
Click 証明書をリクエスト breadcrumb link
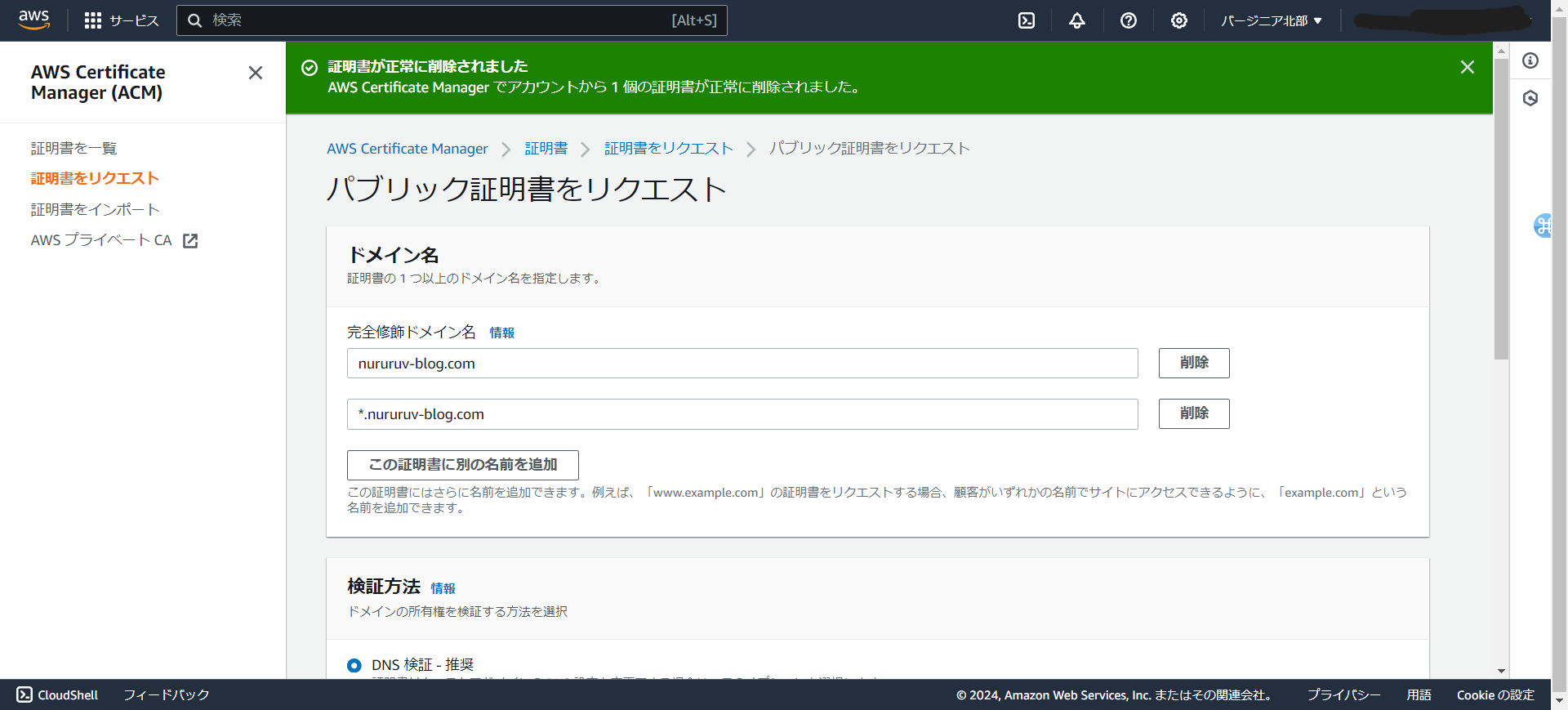668,148
